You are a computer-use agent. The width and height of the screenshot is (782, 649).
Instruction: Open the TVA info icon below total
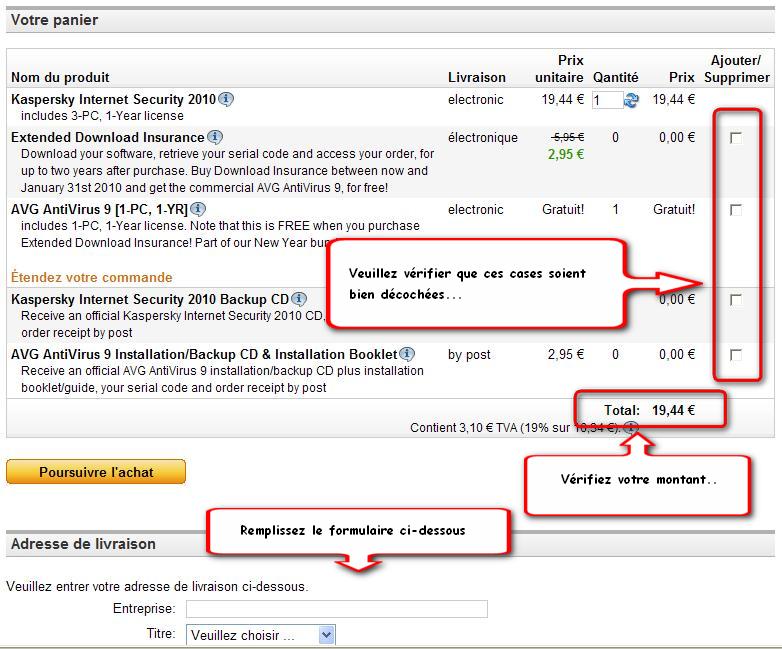point(631,427)
